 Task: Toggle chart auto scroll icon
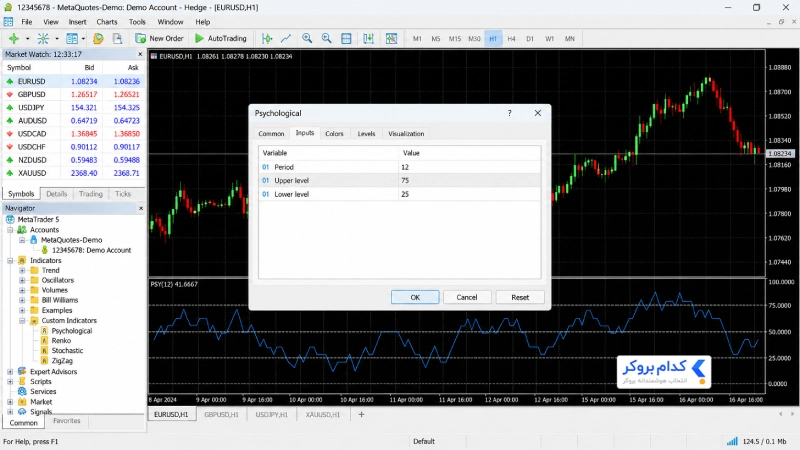(x=368, y=38)
